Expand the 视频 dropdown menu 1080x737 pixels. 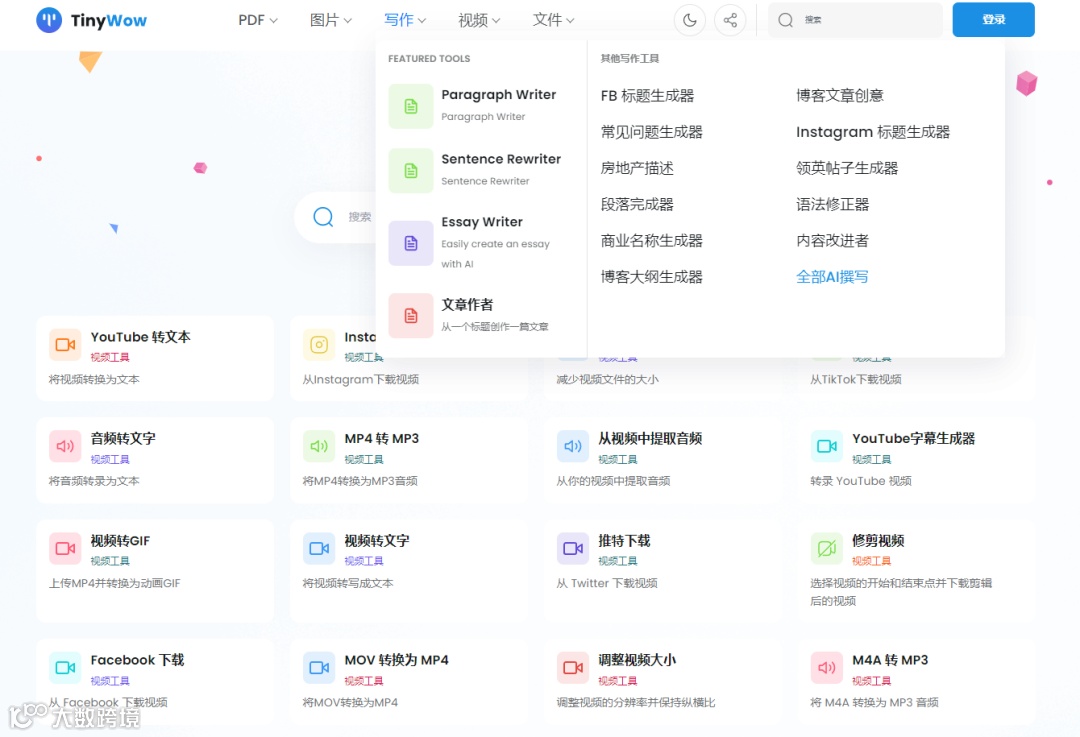pos(479,20)
